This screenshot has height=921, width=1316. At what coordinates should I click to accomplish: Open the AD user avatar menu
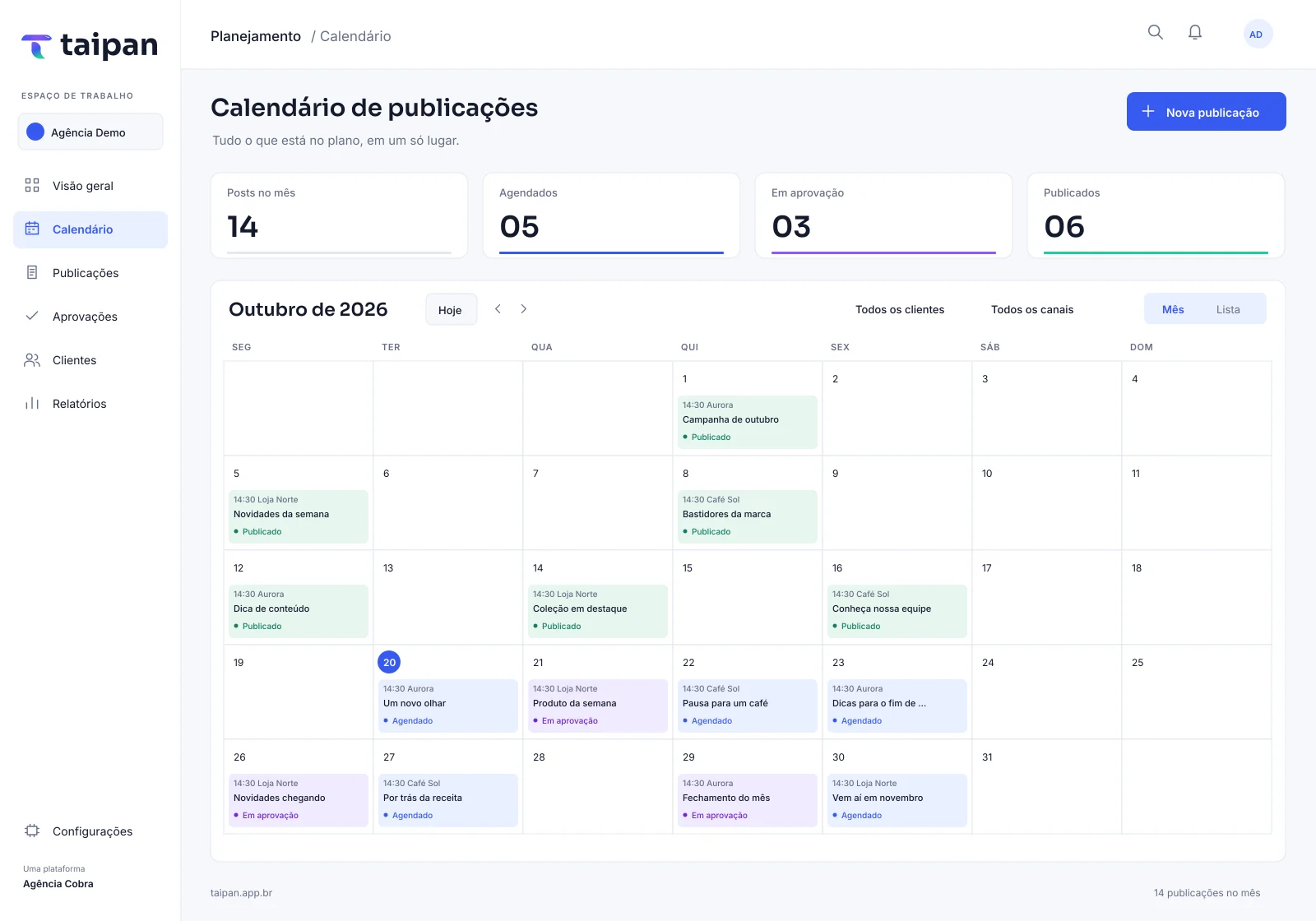[1258, 34]
